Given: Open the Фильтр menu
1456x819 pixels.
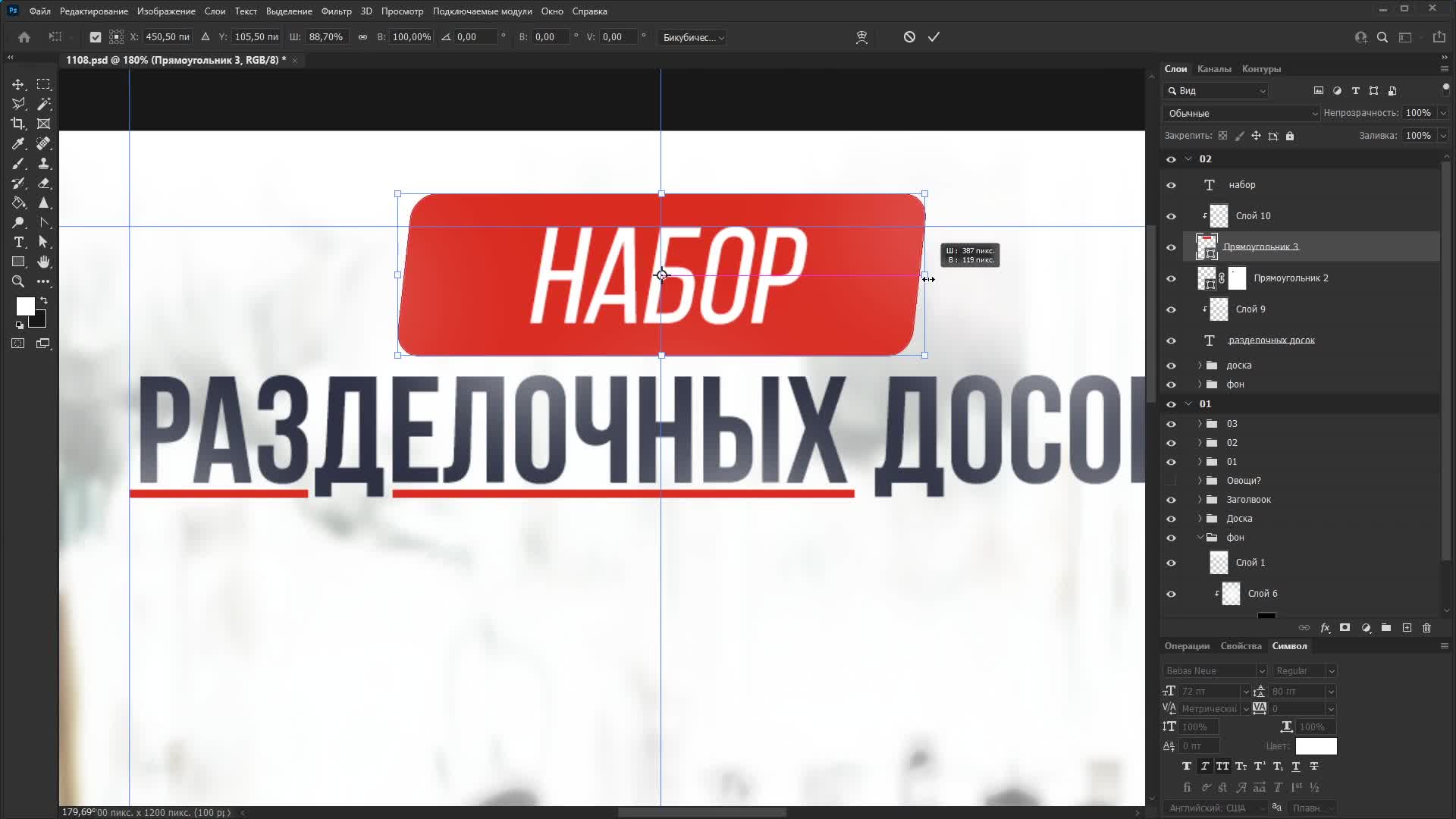Looking at the screenshot, I should click(336, 11).
